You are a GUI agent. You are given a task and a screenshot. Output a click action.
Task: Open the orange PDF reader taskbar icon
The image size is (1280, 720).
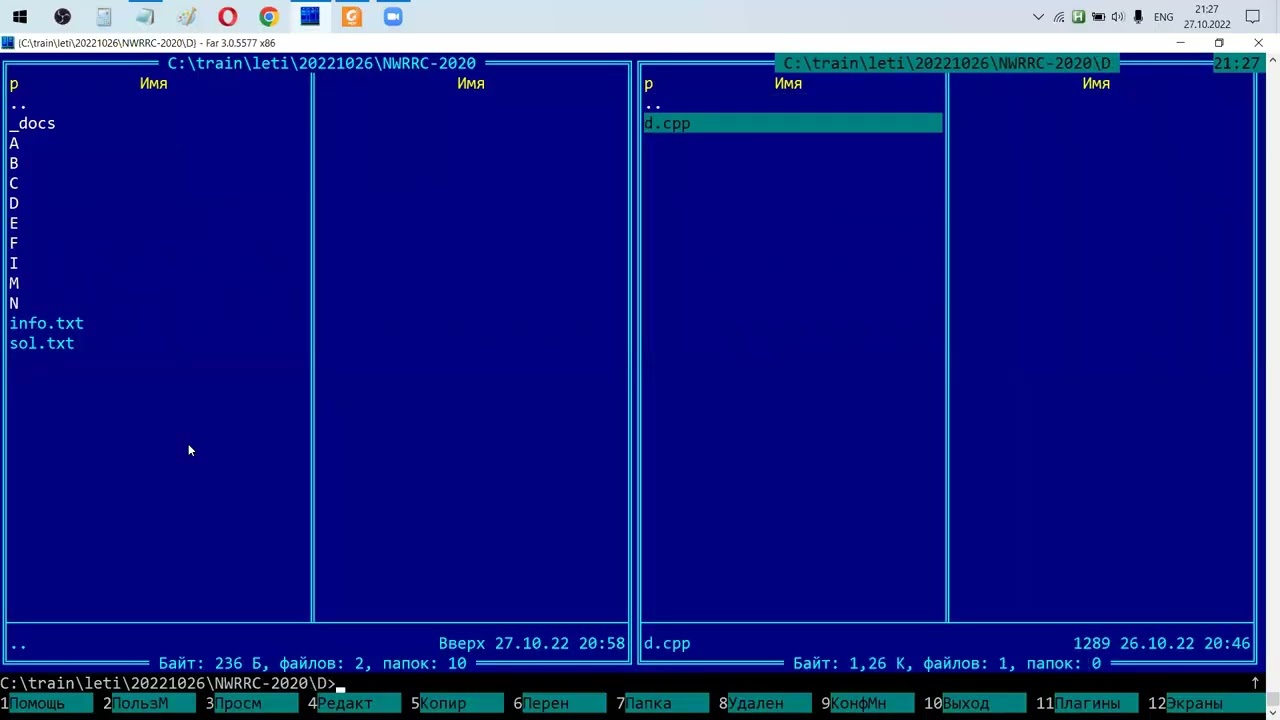pos(351,17)
